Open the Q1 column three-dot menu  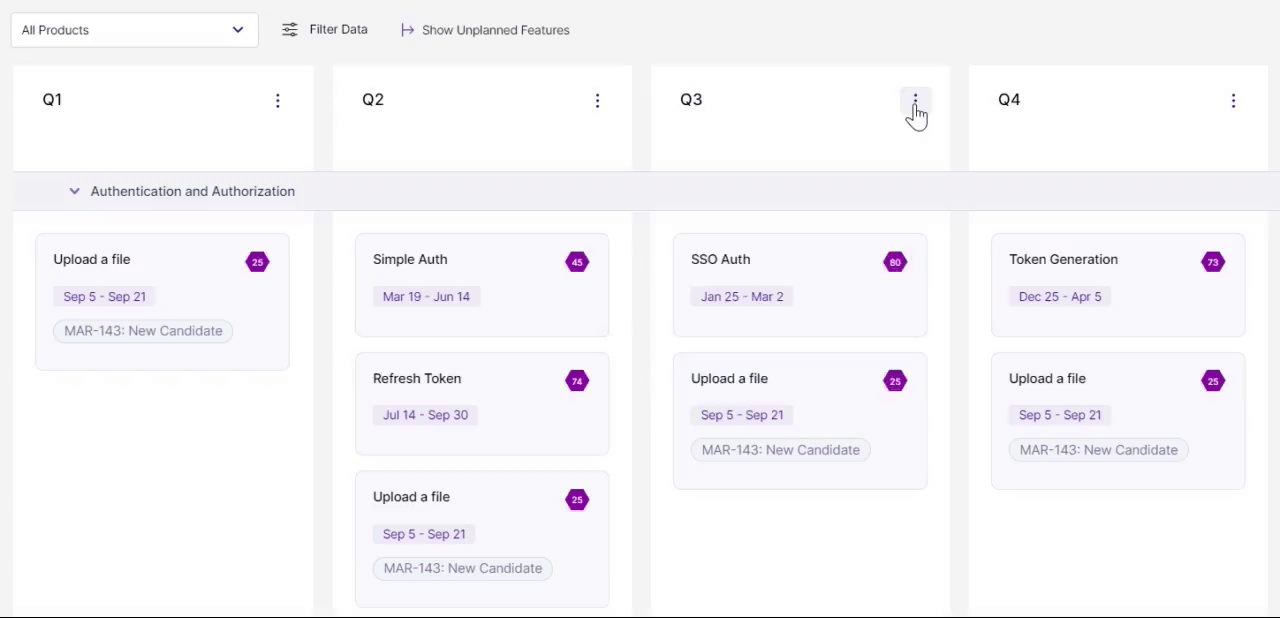coord(278,100)
